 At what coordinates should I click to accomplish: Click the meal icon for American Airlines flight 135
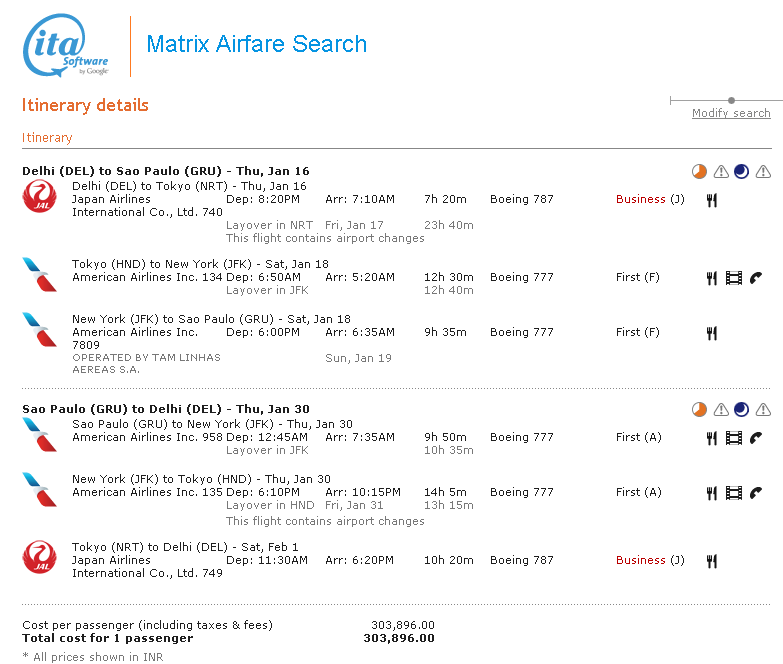pos(712,493)
